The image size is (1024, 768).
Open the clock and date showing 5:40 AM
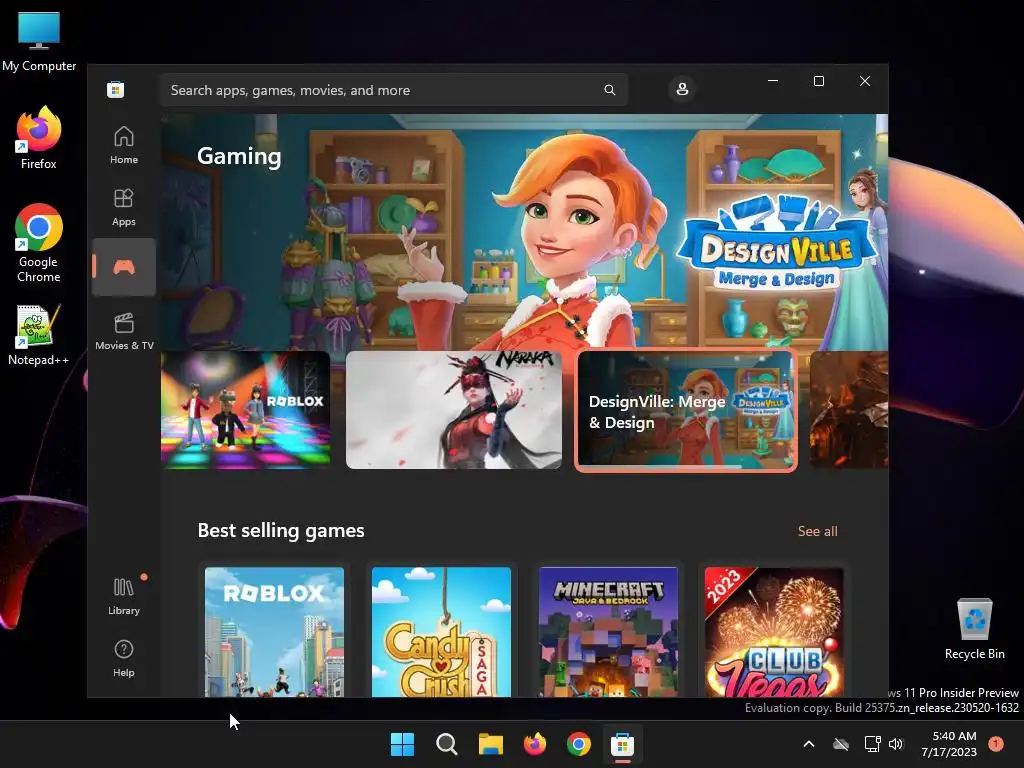coord(949,744)
